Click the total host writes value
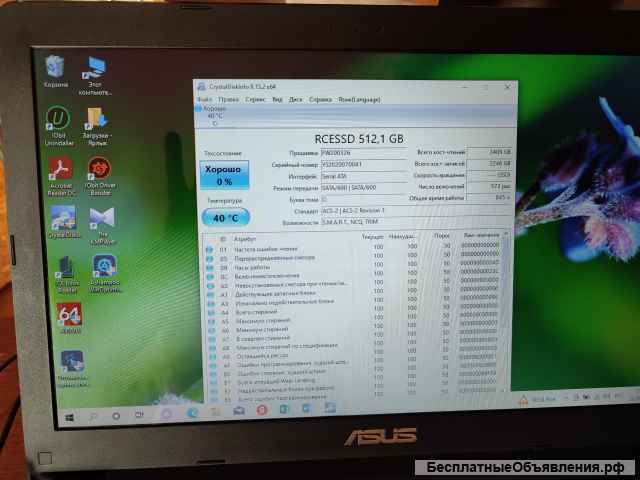The width and height of the screenshot is (640, 480). coord(489,163)
